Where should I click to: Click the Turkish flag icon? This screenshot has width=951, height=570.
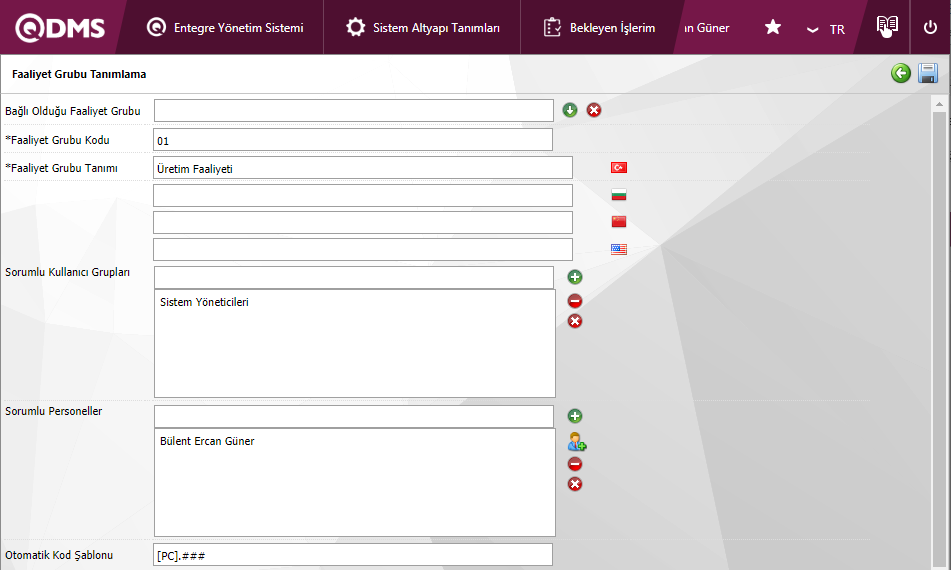pyautogui.click(x=619, y=168)
